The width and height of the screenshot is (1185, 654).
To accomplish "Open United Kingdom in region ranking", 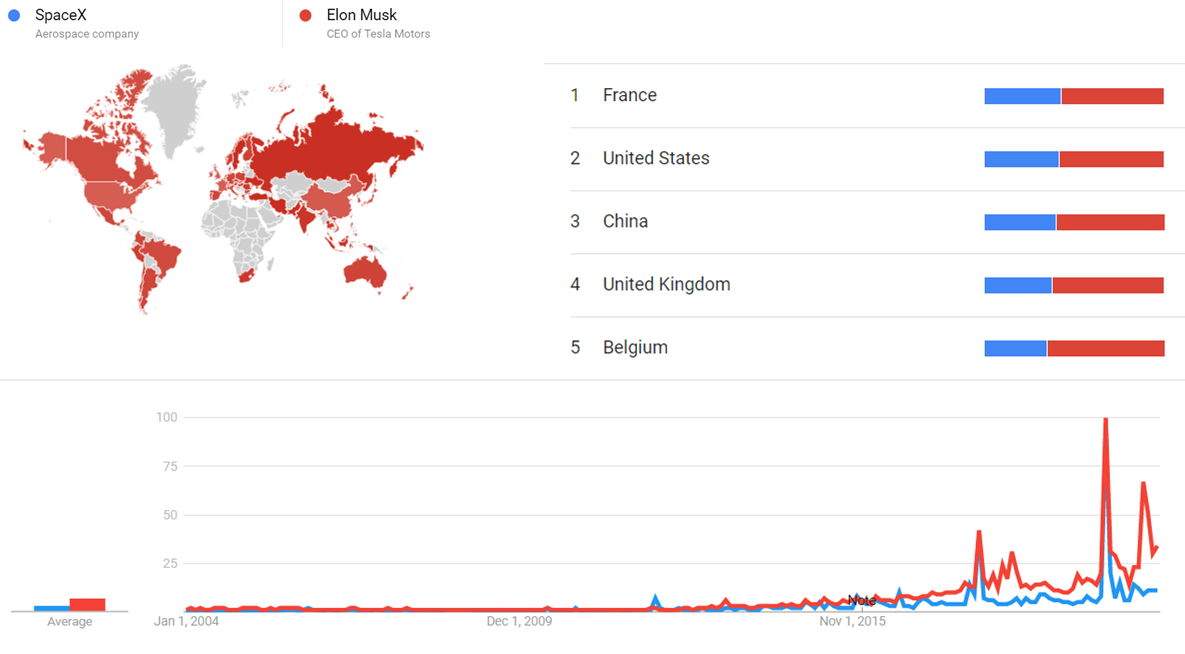I will pos(666,284).
